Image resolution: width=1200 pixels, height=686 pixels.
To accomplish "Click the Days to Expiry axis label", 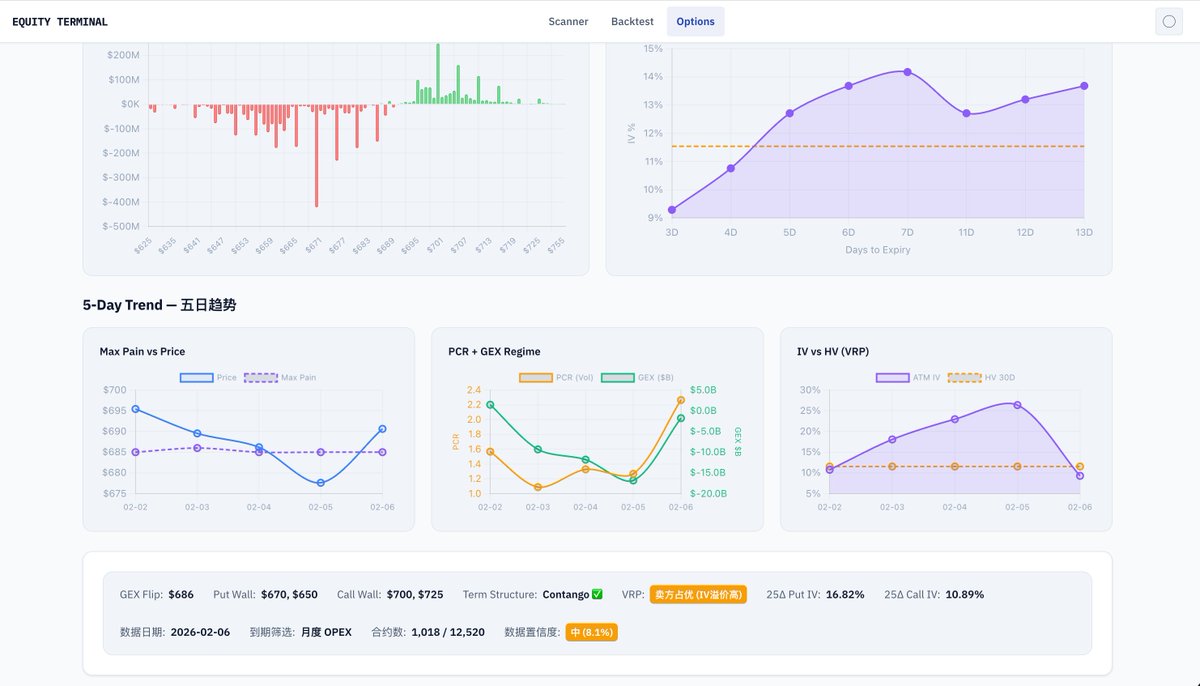I will tap(878, 250).
